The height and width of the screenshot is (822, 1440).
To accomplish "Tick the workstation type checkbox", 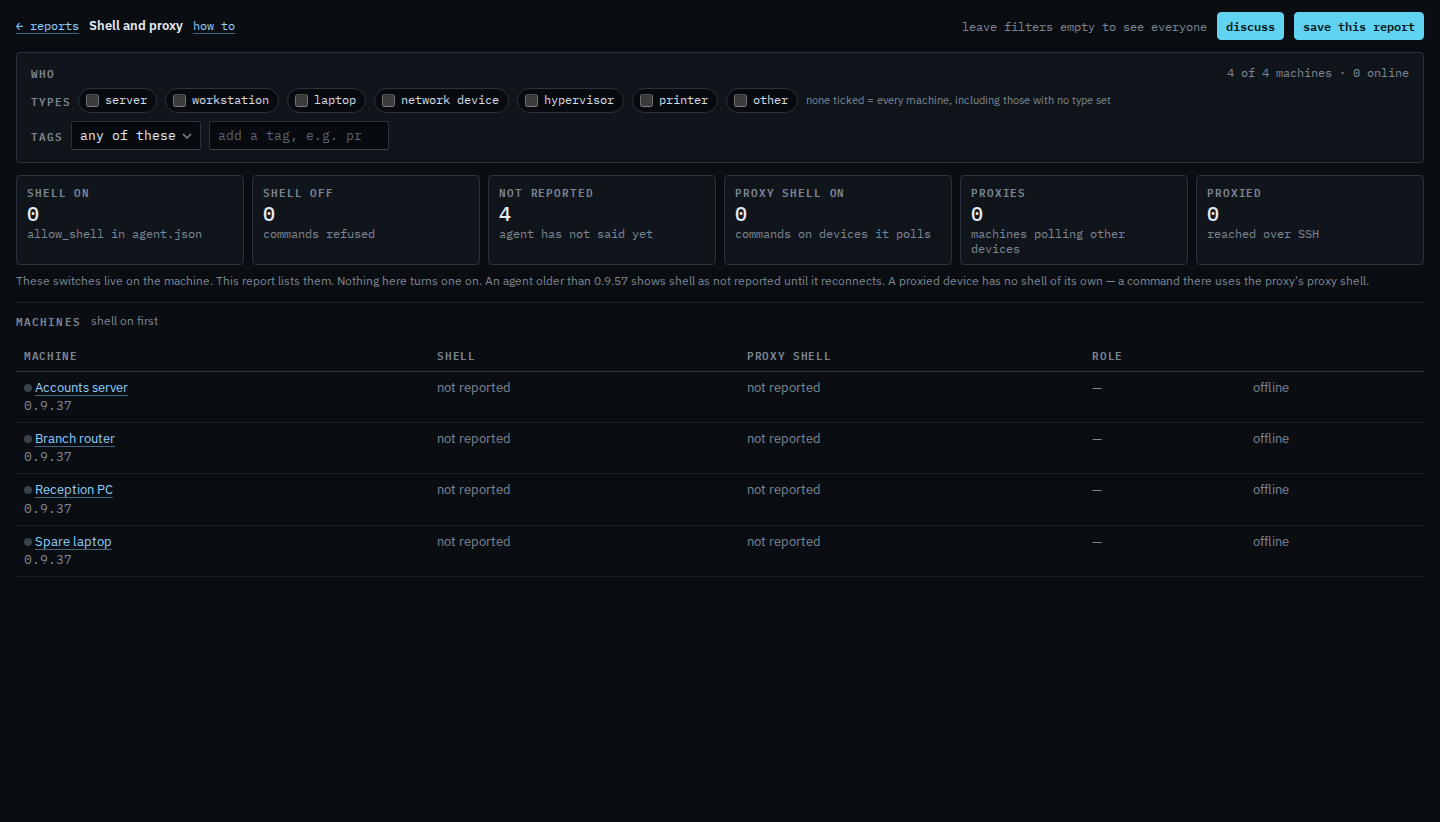I will point(180,100).
